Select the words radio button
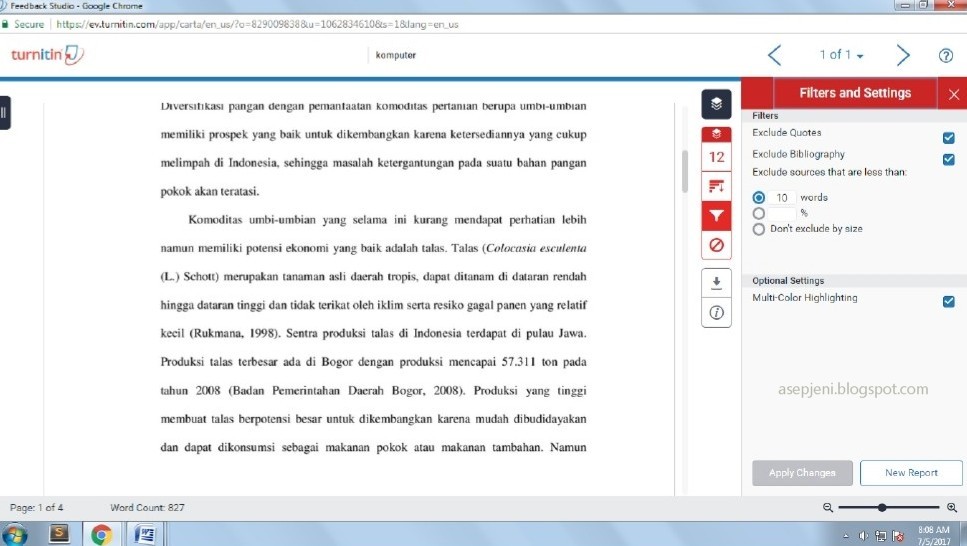Screen dimensions: 967x546 pos(759,197)
